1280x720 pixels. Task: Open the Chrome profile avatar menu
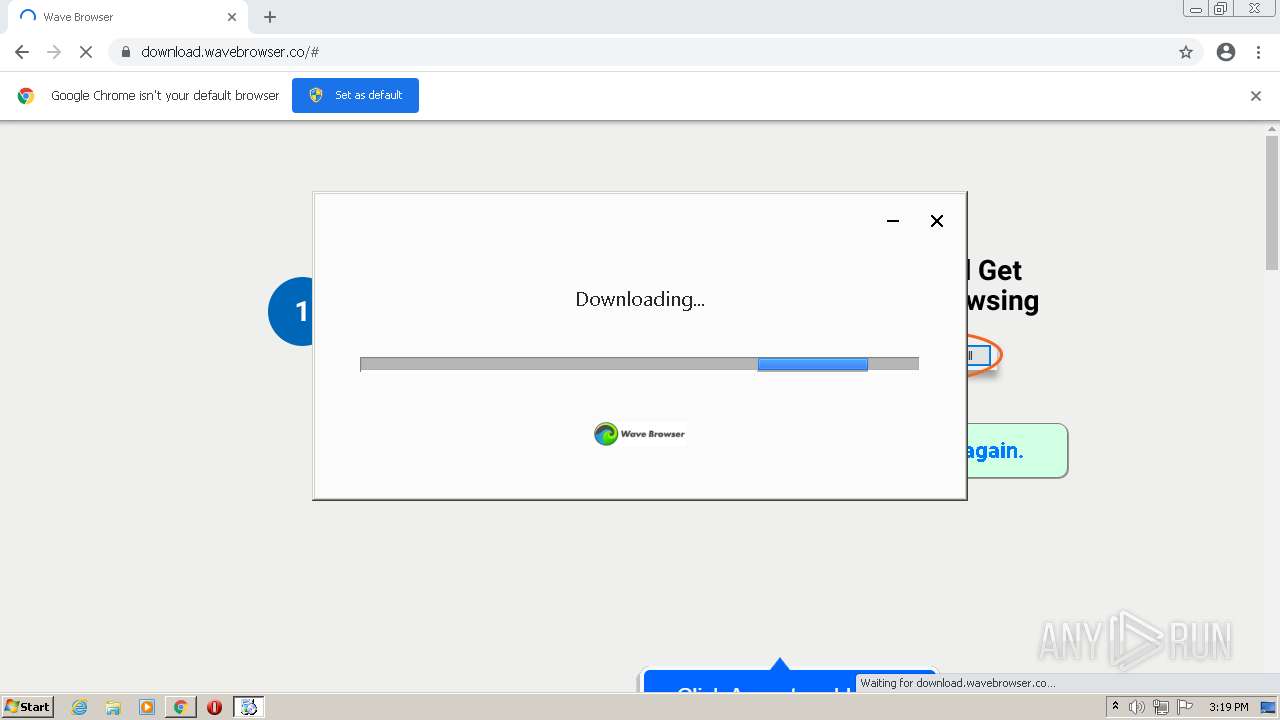[x=1226, y=52]
